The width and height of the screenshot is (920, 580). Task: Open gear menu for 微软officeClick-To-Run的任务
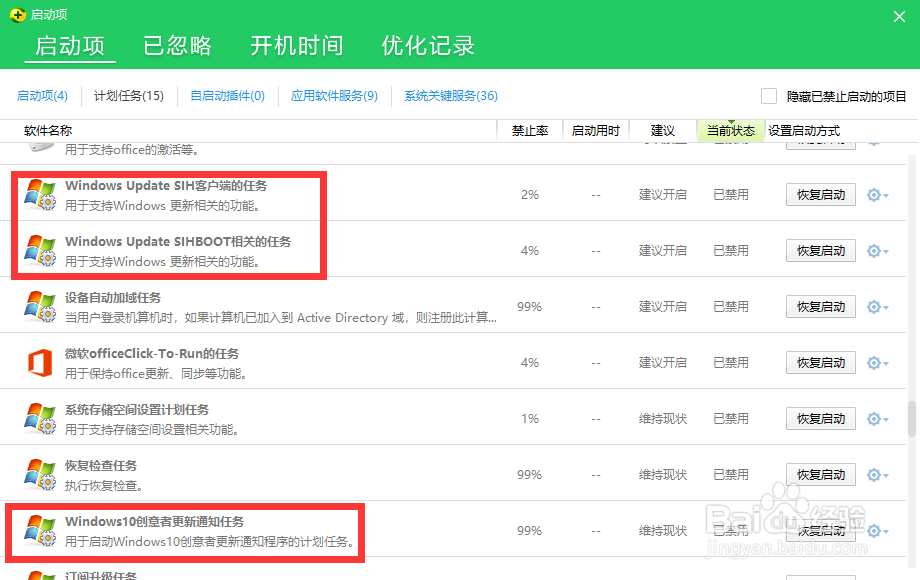[x=877, y=363]
